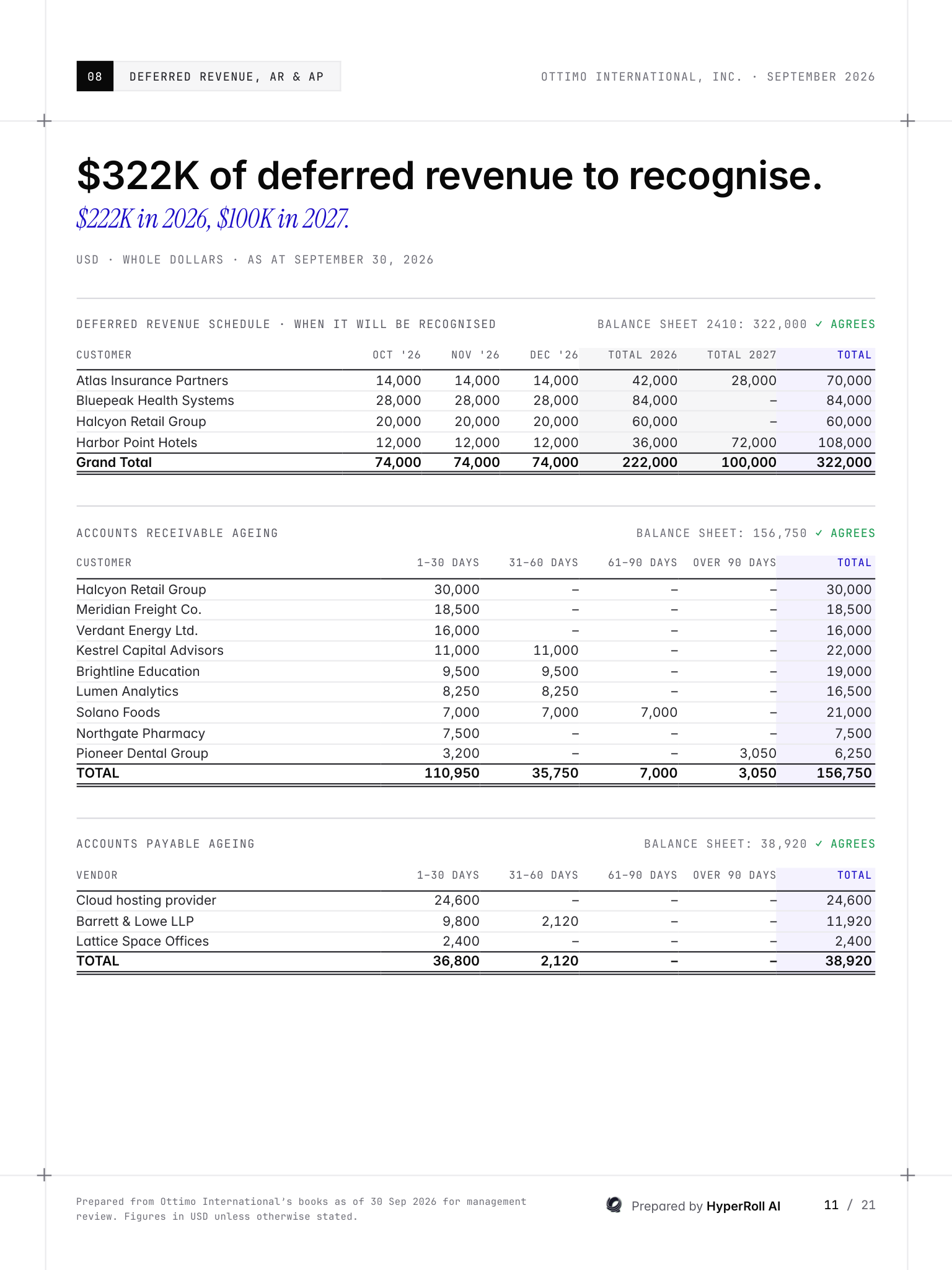Click 'BALANCE SHEET: 156,750' reference
Image resolution: width=952 pixels, height=1270 pixels.
tap(721, 533)
